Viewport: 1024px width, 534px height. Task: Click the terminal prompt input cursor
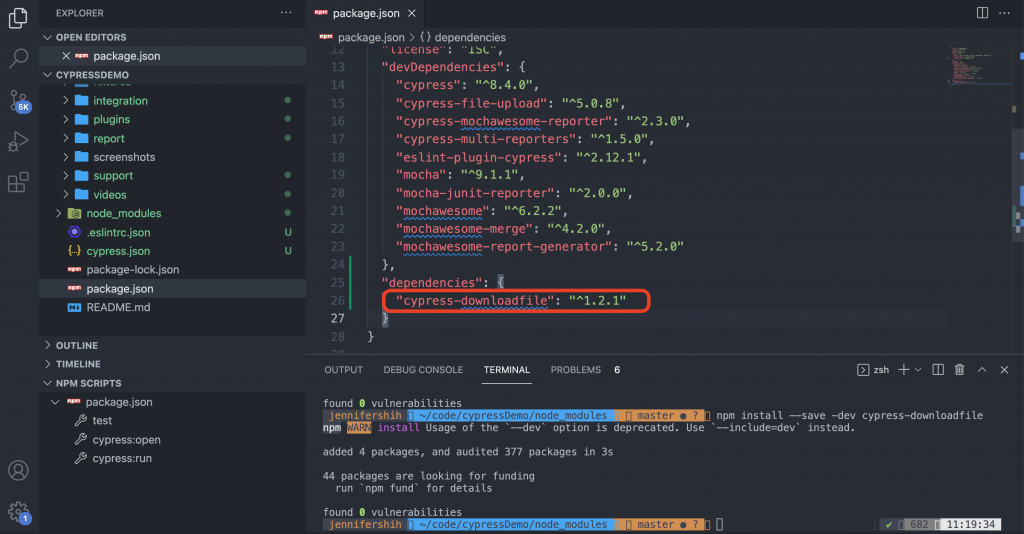pos(719,524)
